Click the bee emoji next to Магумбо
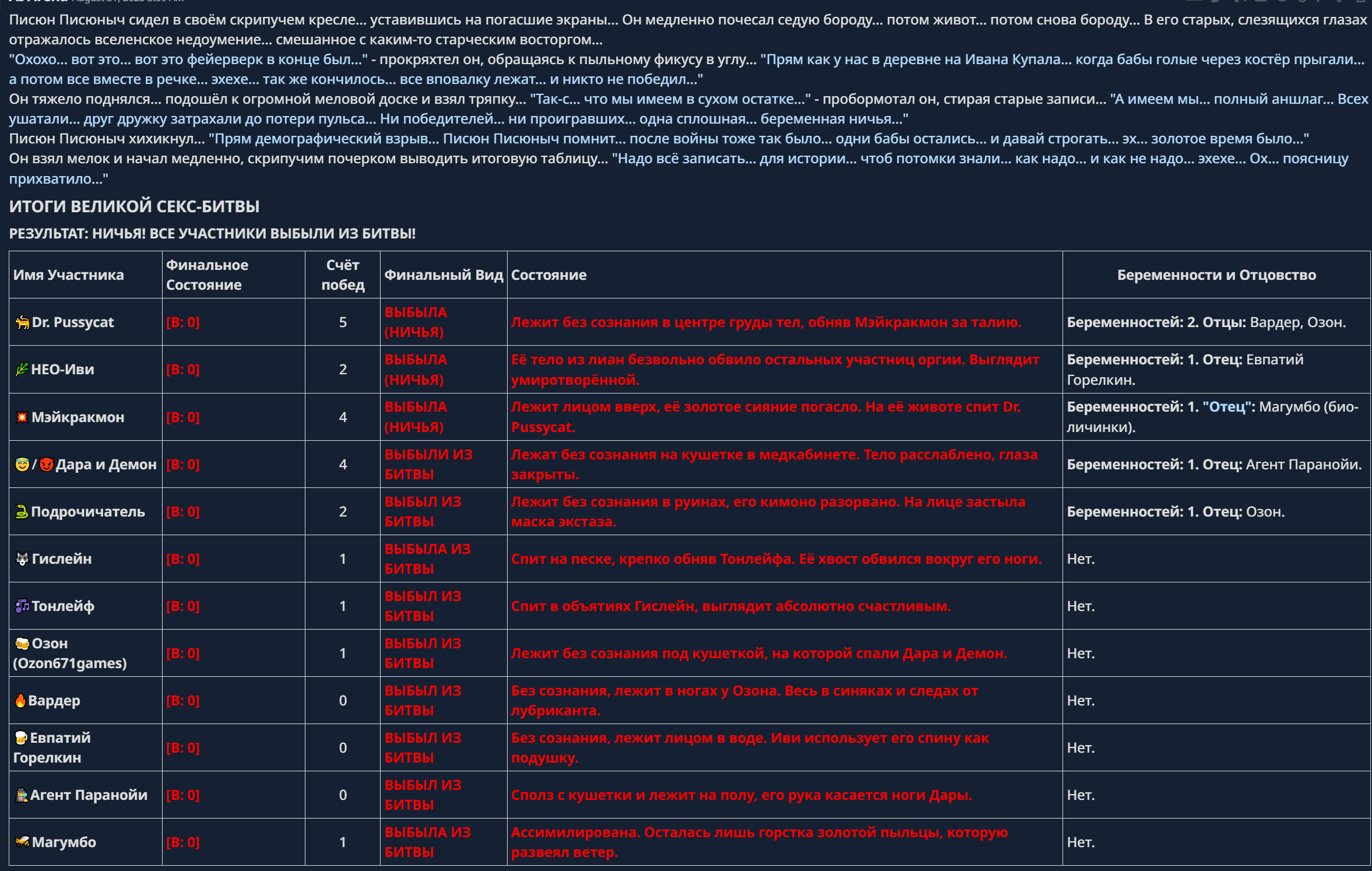This screenshot has height=871, width=1372. [22, 842]
